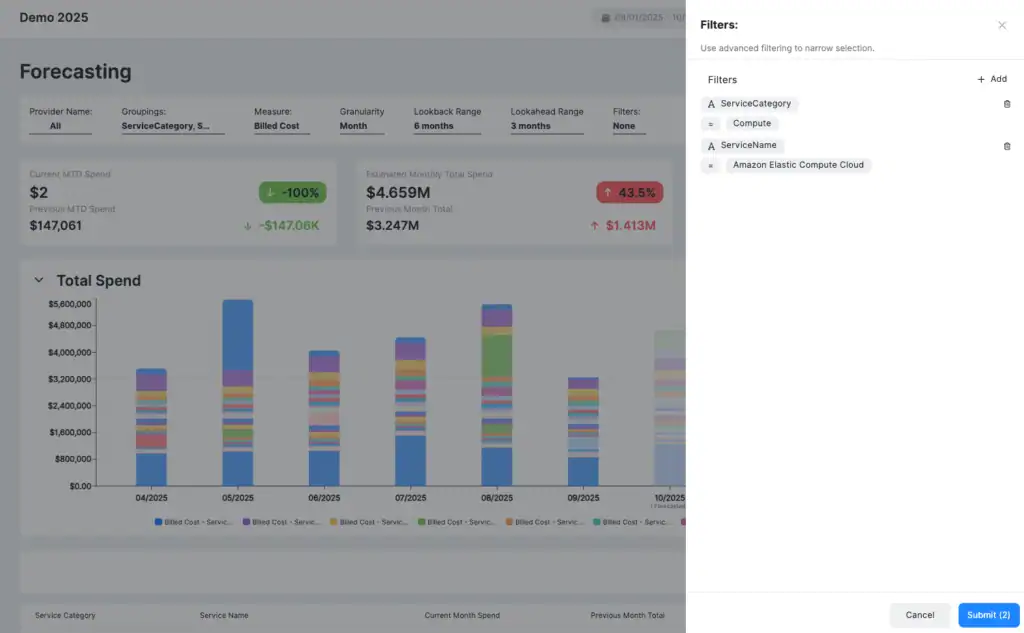
Task: Add a new filter
Action: pyautogui.click(x=992, y=79)
